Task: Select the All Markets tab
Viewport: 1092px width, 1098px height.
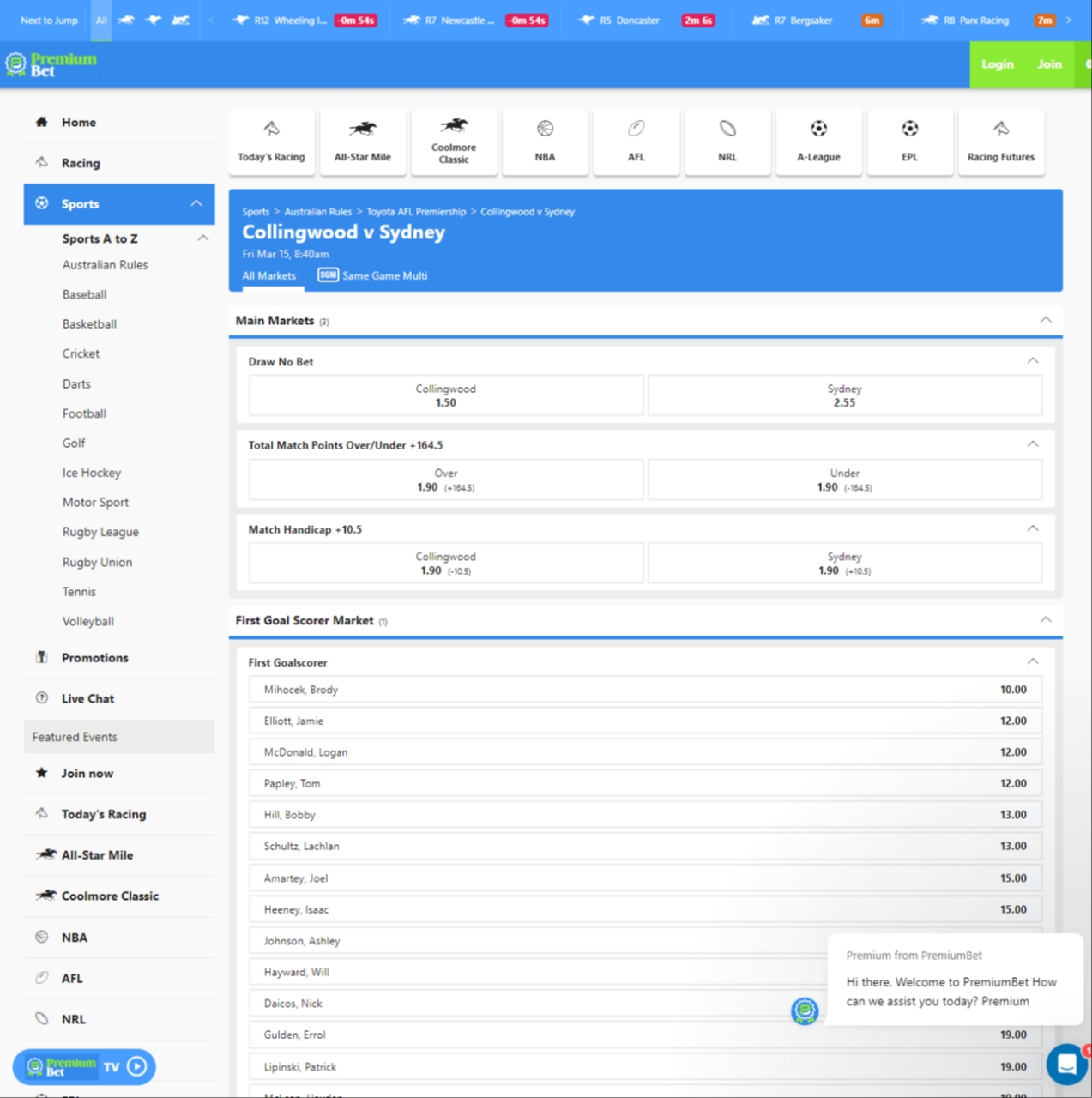Action: click(268, 275)
